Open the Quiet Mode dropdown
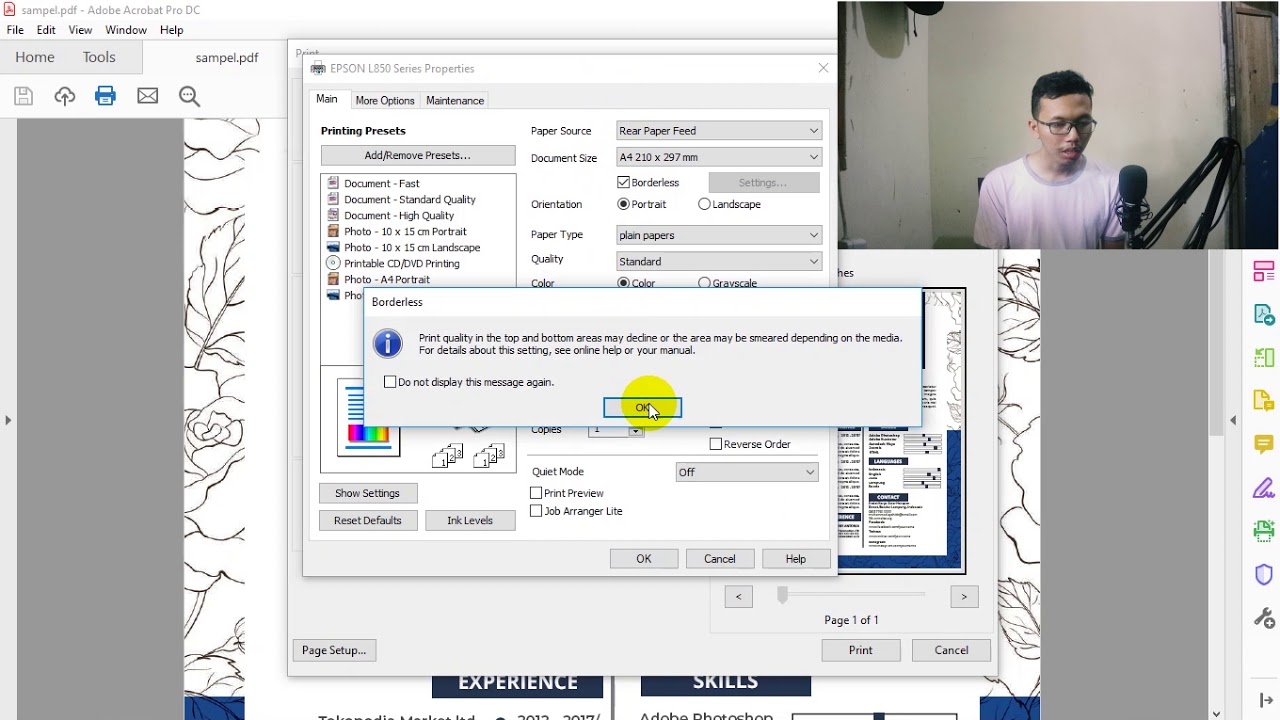 pos(747,472)
